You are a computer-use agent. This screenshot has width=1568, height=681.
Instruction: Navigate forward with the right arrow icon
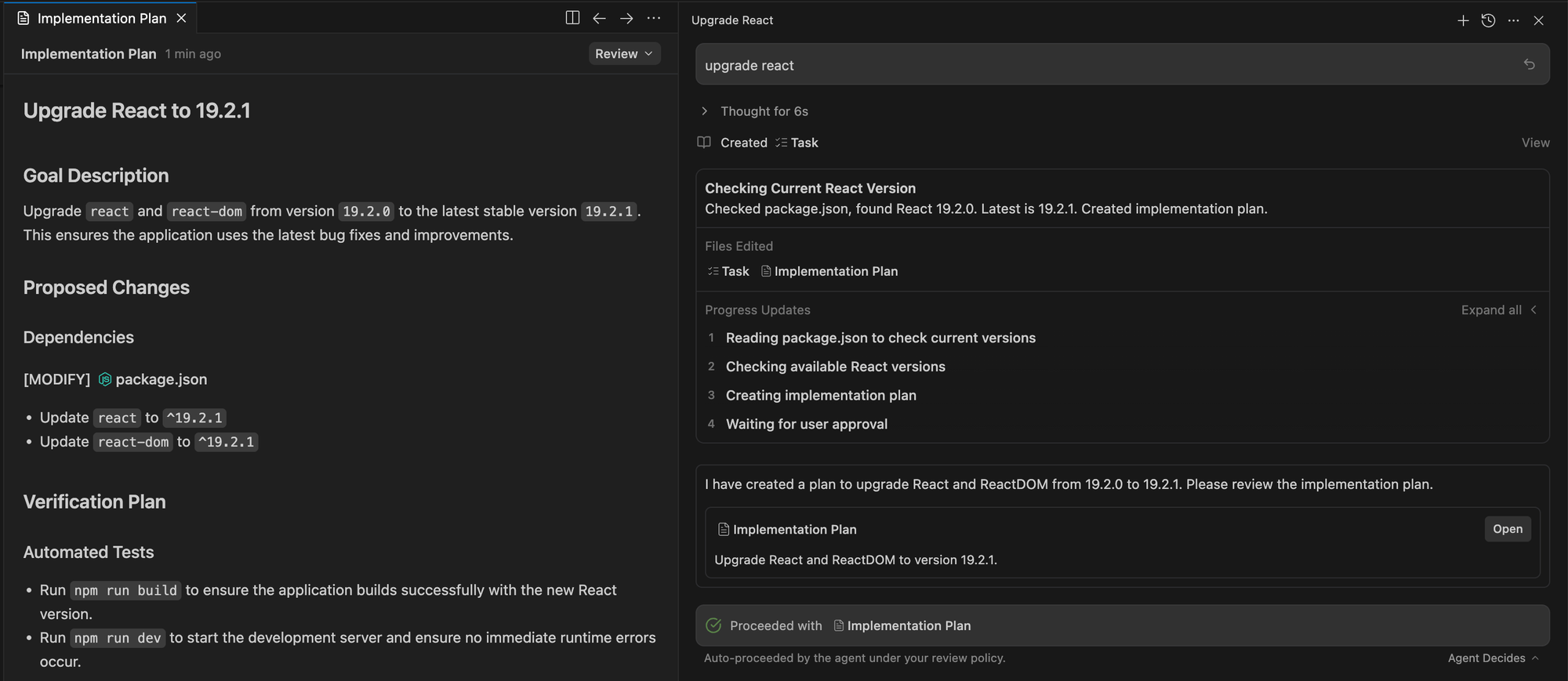click(x=626, y=18)
